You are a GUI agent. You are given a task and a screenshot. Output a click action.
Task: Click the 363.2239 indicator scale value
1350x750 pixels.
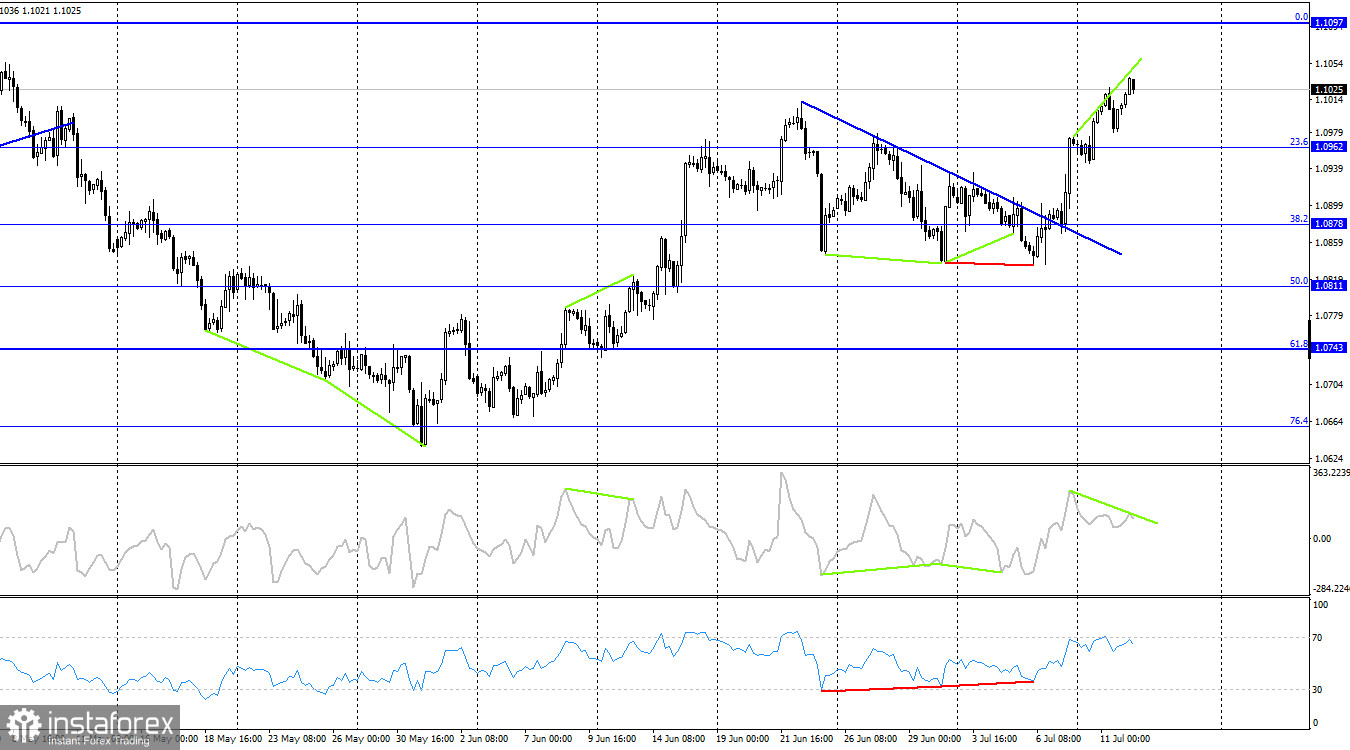click(1329, 472)
